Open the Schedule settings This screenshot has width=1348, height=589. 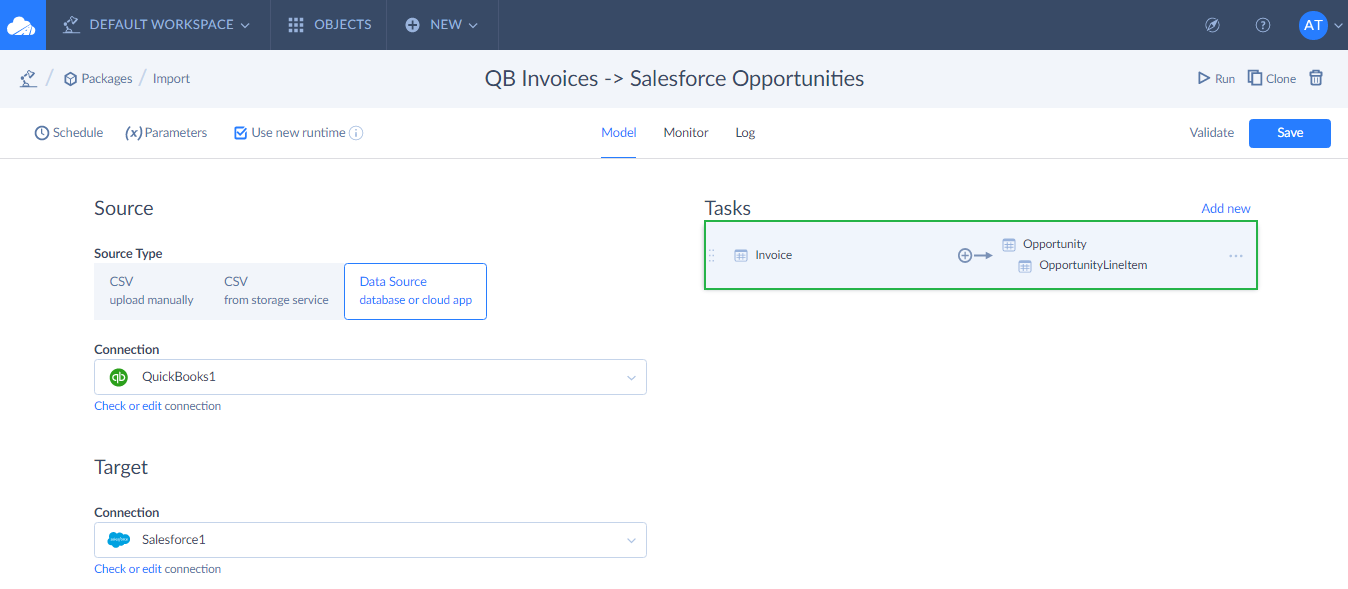(69, 132)
